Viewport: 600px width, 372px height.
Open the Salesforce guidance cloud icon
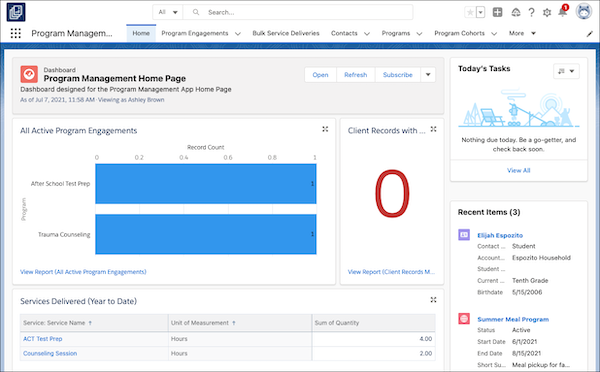(516, 12)
